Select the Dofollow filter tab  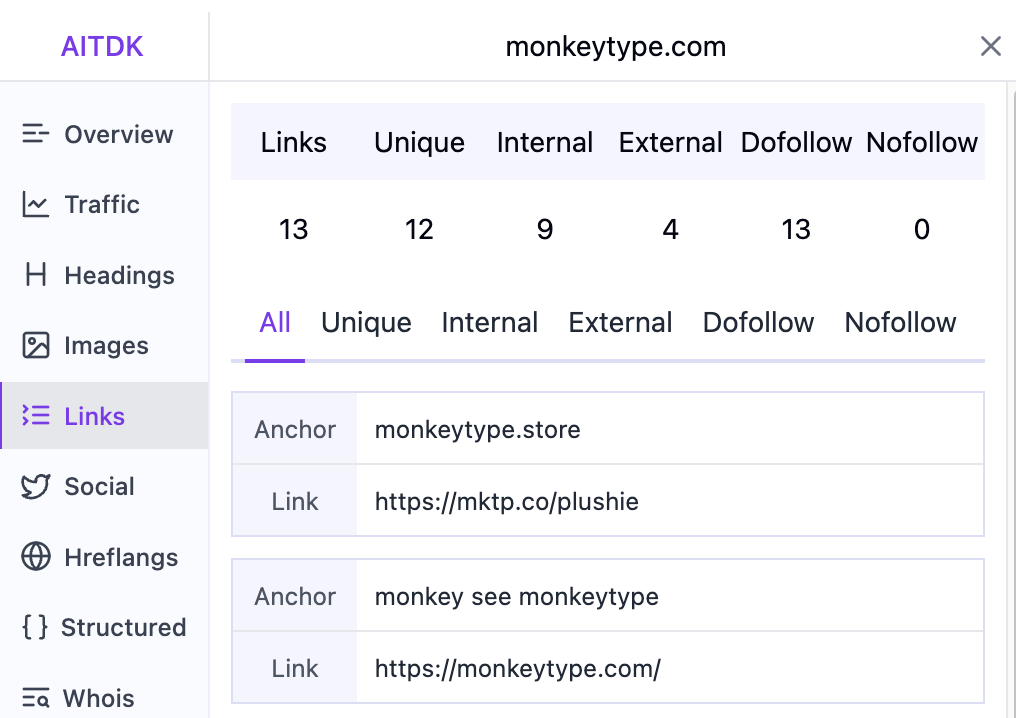758,322
